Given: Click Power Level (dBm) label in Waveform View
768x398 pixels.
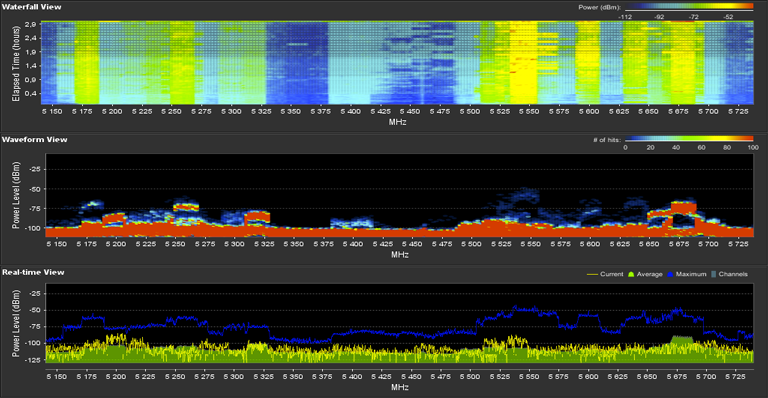Looking at the screenshot, I should click(16, 195).
